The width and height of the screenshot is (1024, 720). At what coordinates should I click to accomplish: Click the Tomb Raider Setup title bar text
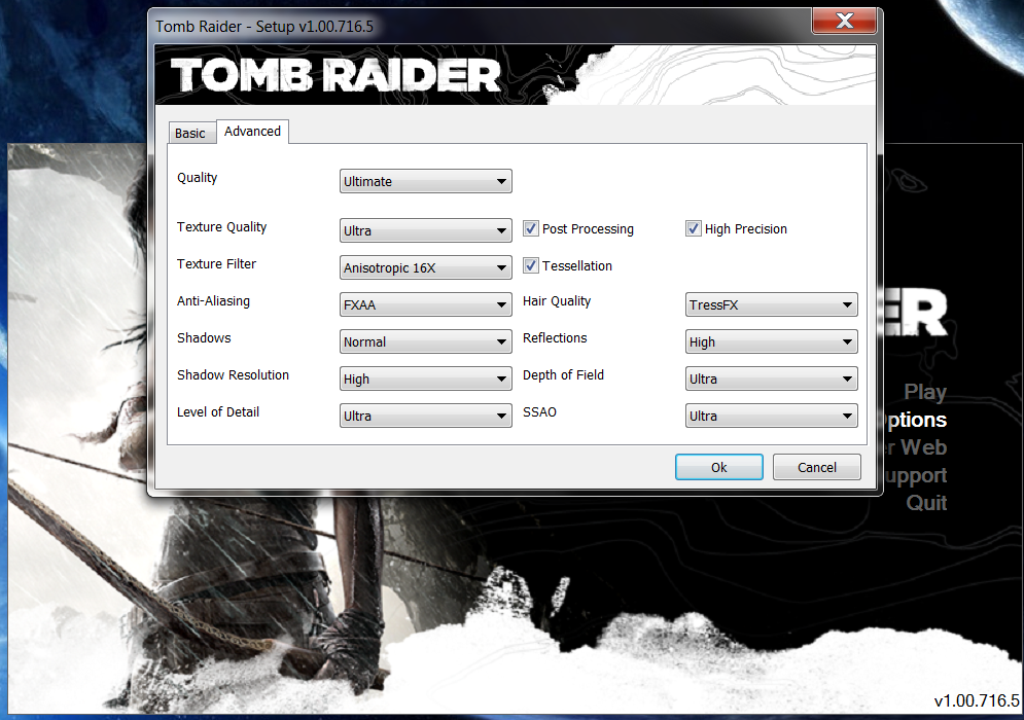264,27
